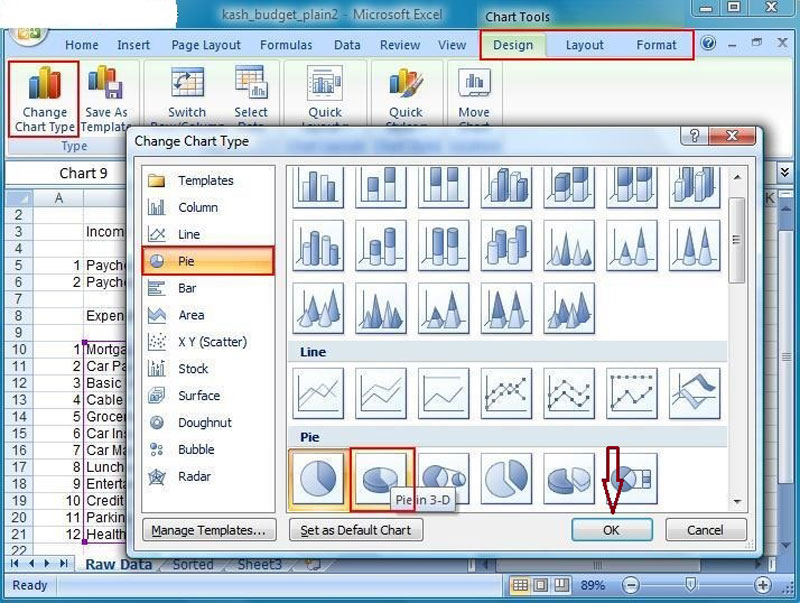
Task: Switch to Chart Tools Format tab
Action: coord(656,45)
